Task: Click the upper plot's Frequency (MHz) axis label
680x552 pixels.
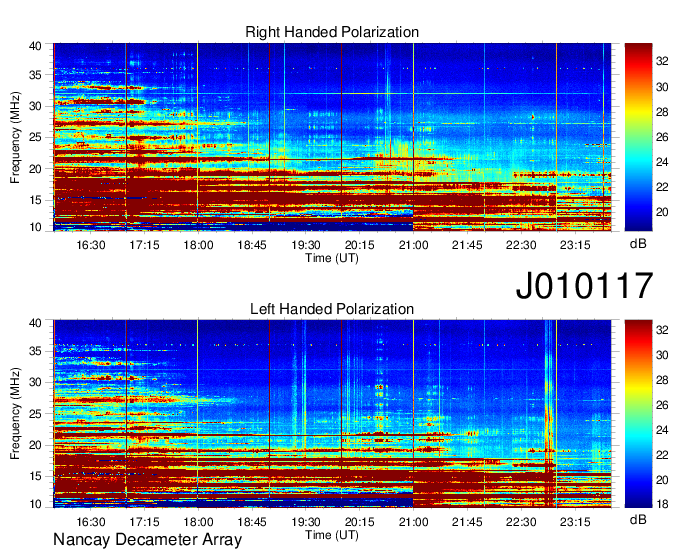Action: 15,137
